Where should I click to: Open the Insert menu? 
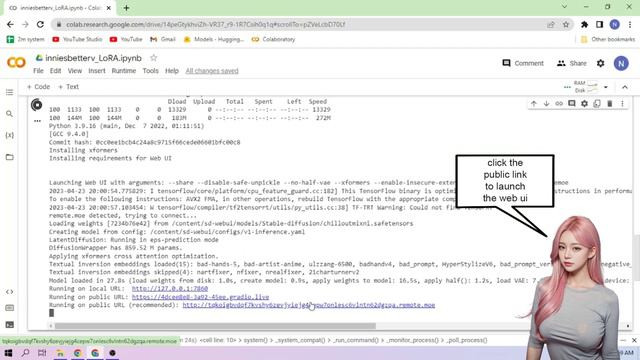point(97,71)
